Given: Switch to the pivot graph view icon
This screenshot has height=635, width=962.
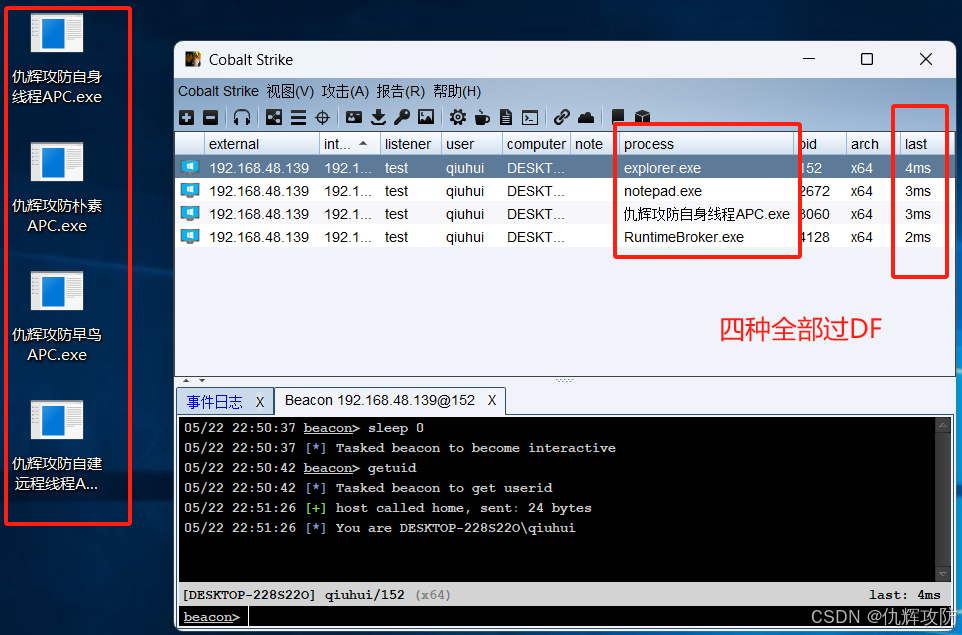Looking at the screenshot, I should pyautogui.click(x=274, y=117).
